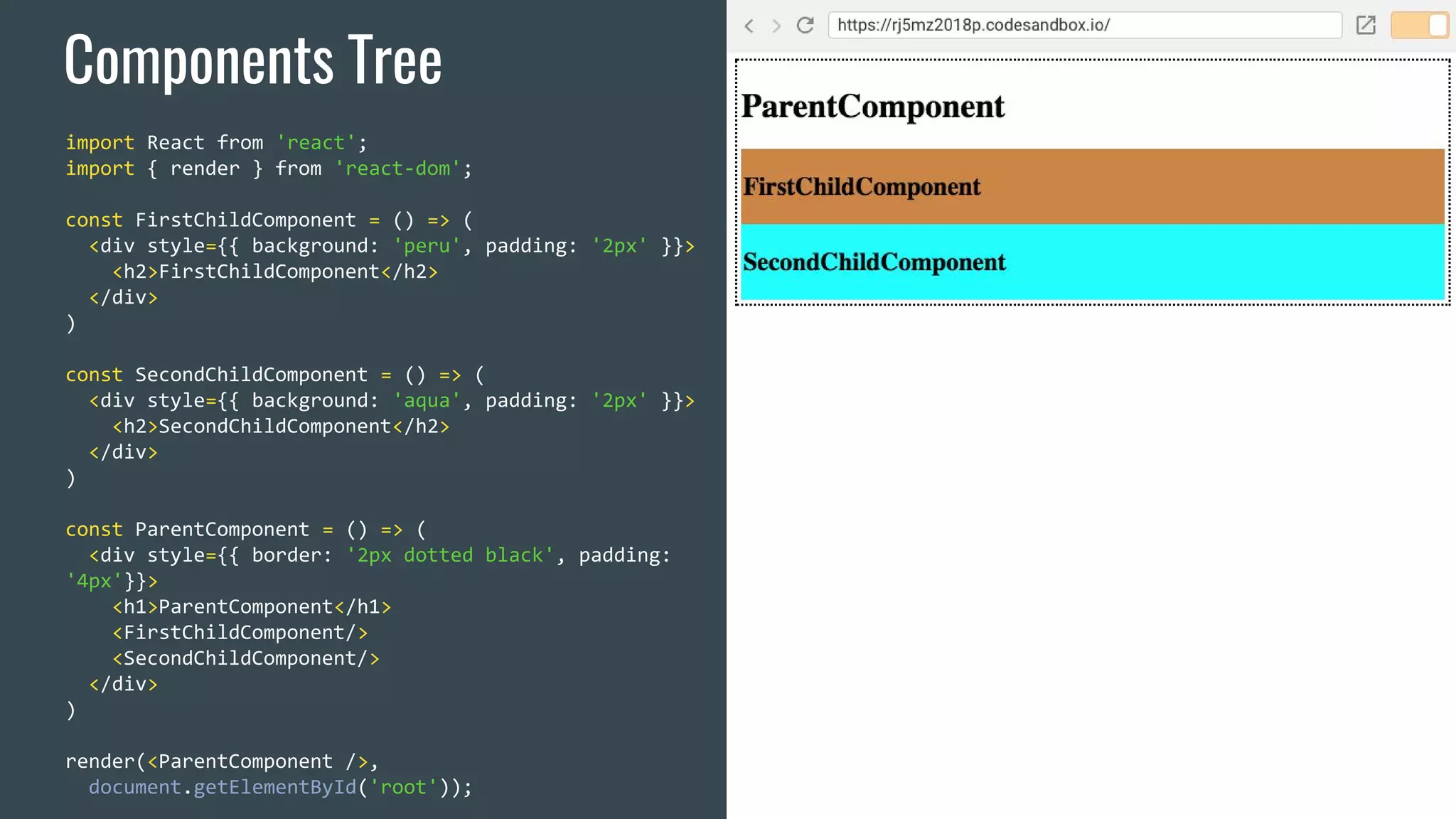Click the <h2>FirstChildComponent</h2> code line

275,272
